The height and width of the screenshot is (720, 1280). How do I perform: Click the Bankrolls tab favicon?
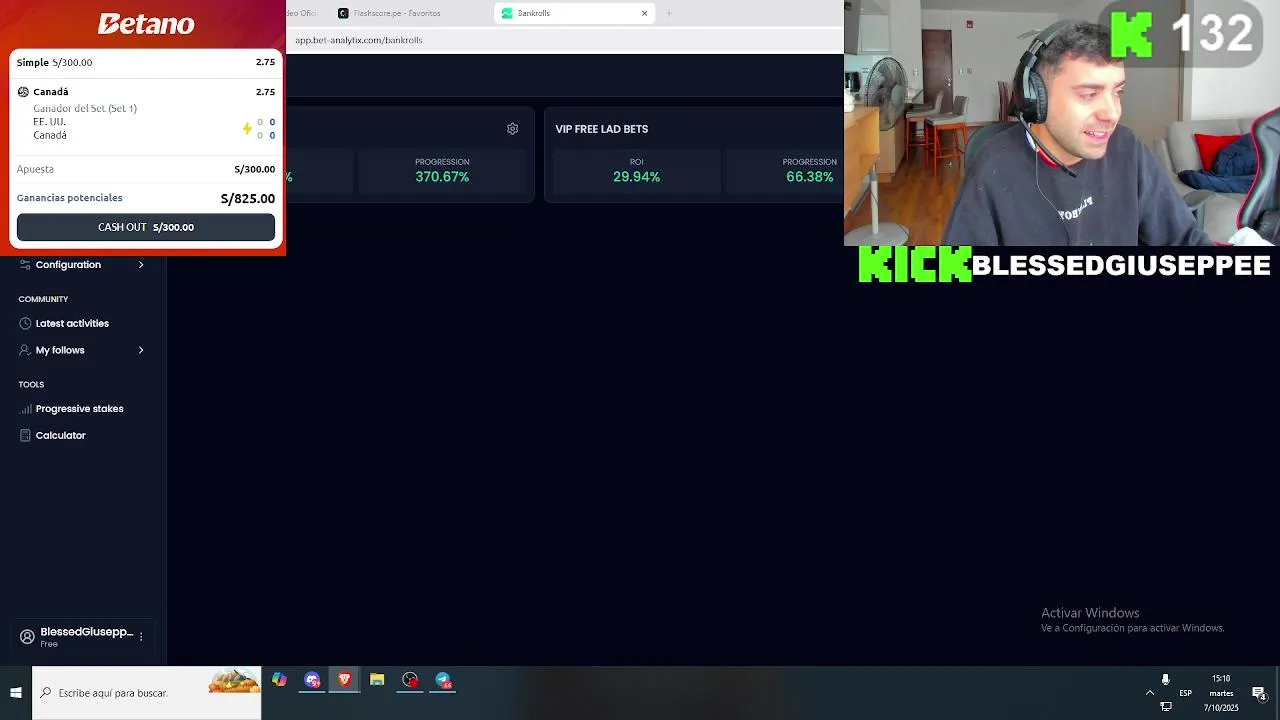click(x=507, y=13)
